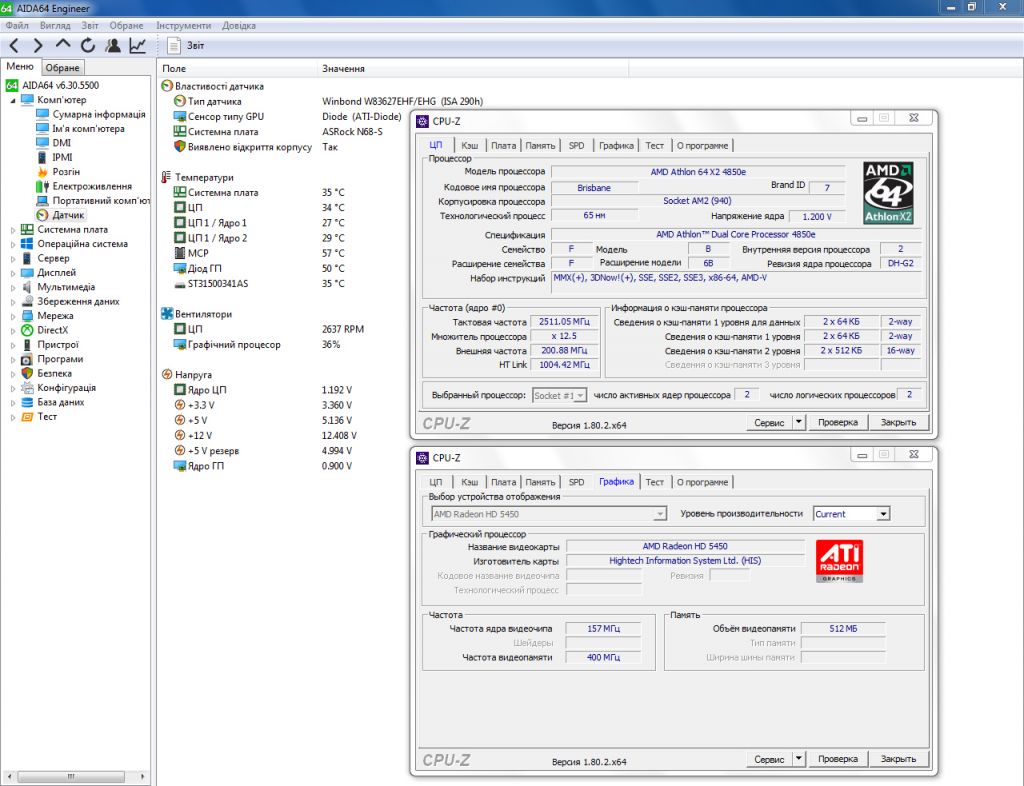The image size is (1024, 786).
Task: Expand the Мультимедіа tree node
Action: click(12, 287)
